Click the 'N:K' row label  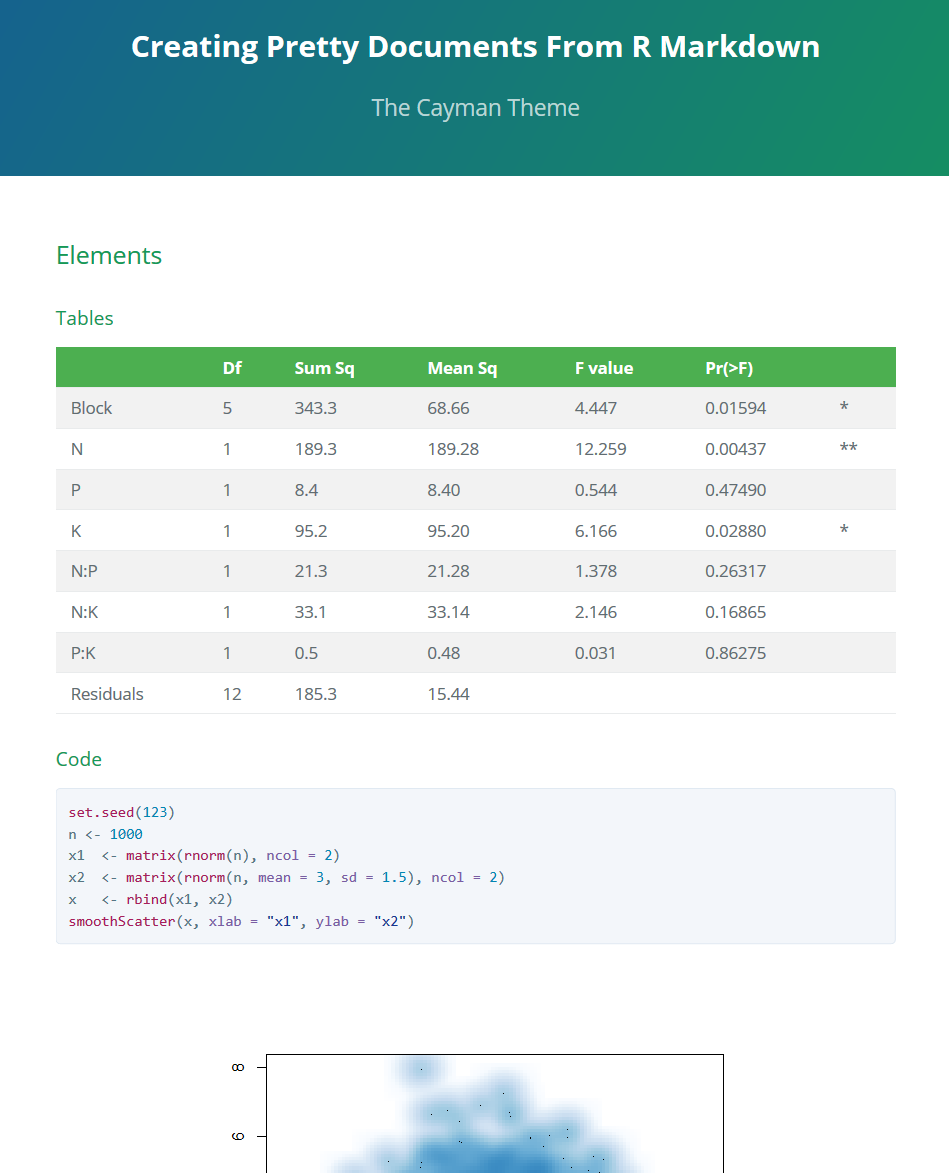coord(85,612)
